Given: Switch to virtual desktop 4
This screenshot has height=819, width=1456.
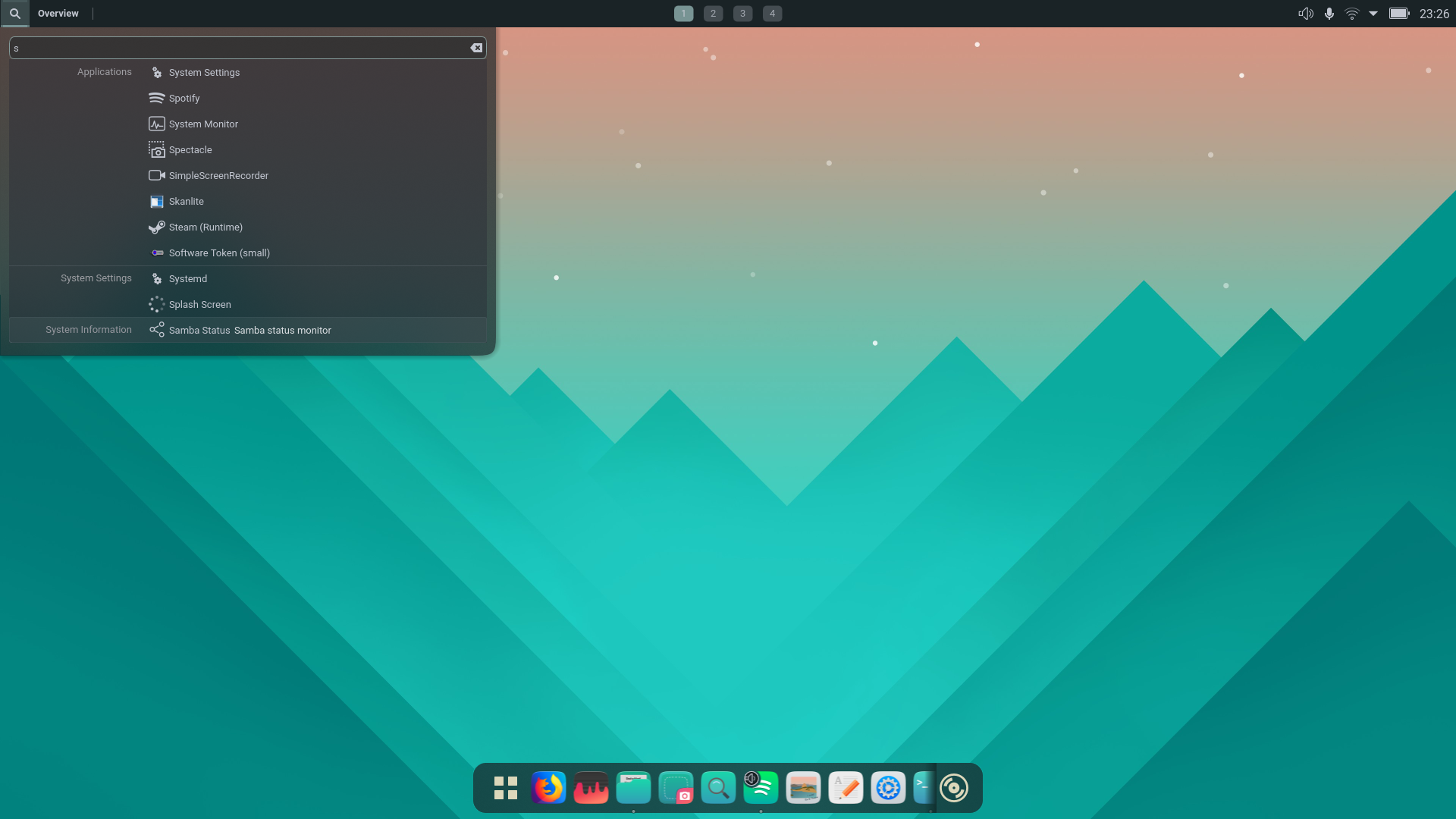Looking at the screenshot, I should tap(772, 13).
